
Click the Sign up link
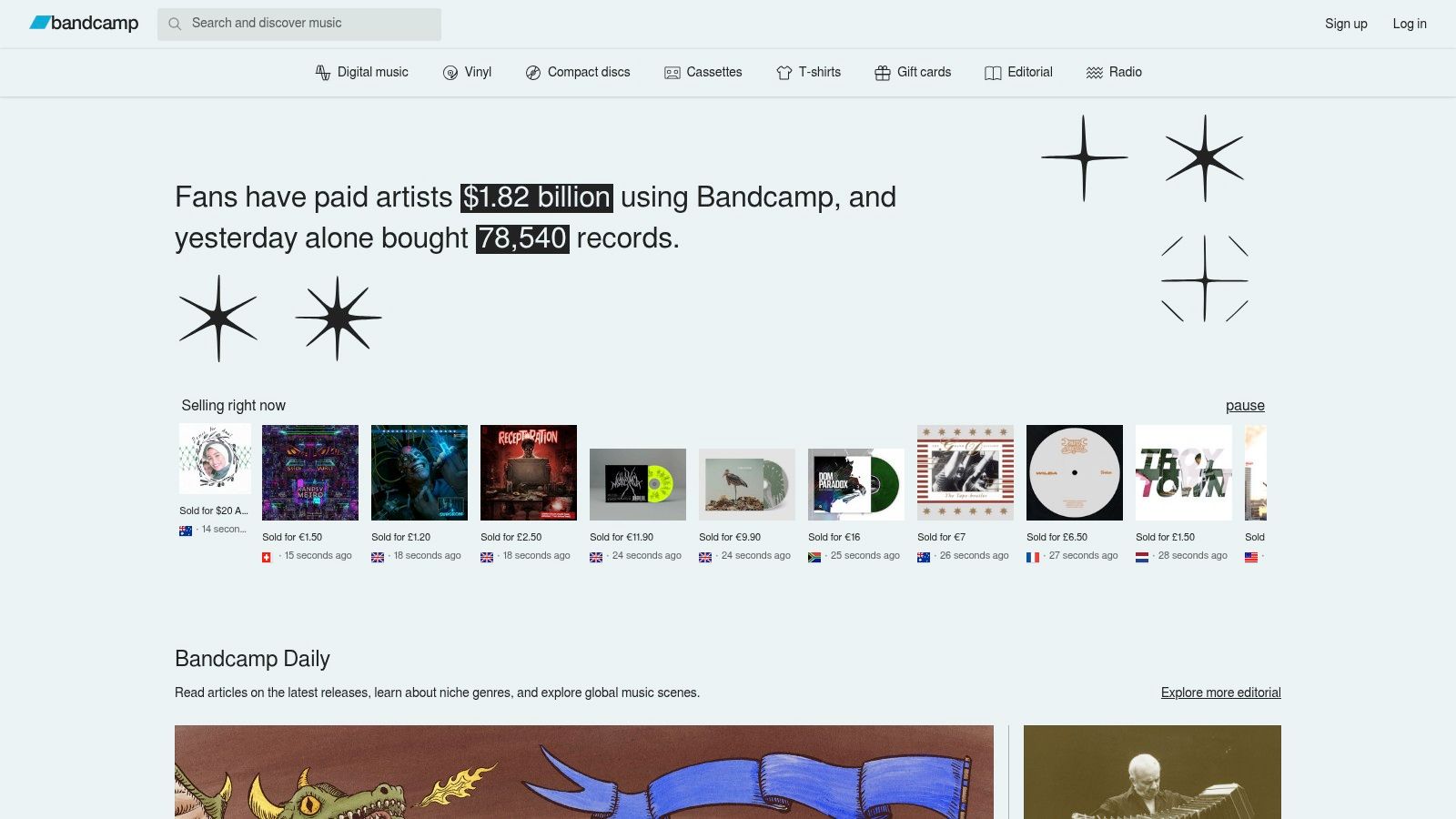point(1346,24)
